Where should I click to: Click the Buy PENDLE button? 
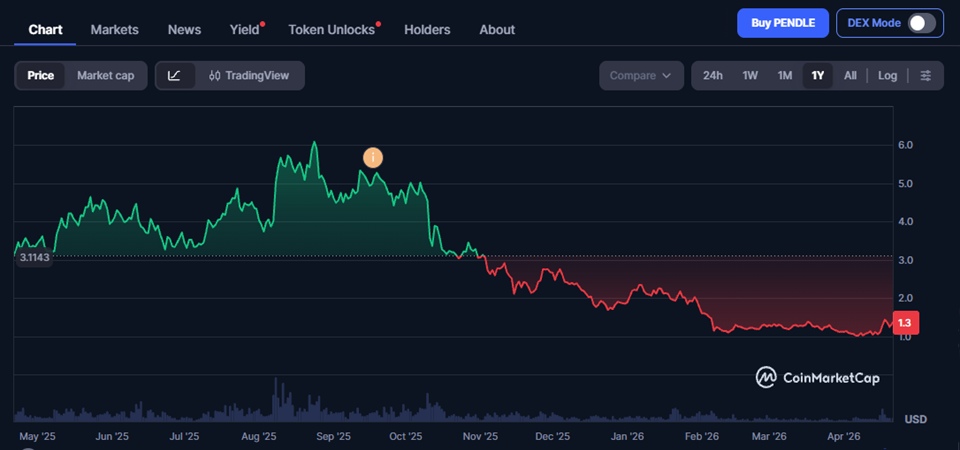pyautogui.click(x=783, y=23)
